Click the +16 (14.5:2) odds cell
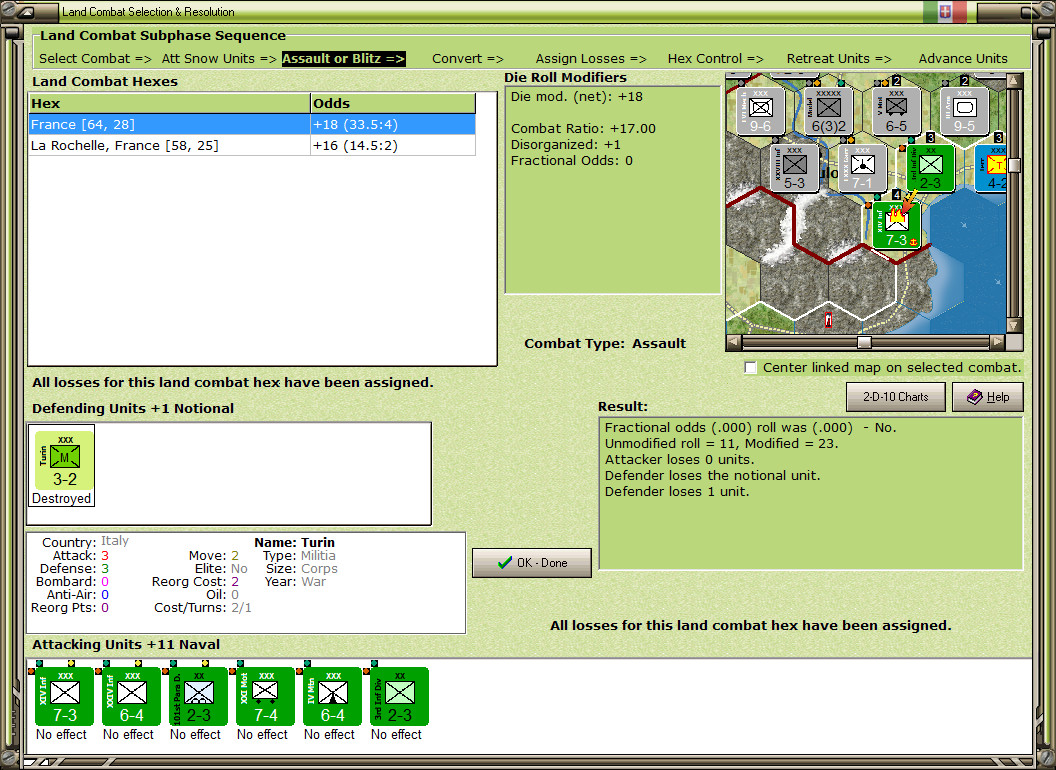The width and height of the screenshot is (1056, 770). coord(393,146)
